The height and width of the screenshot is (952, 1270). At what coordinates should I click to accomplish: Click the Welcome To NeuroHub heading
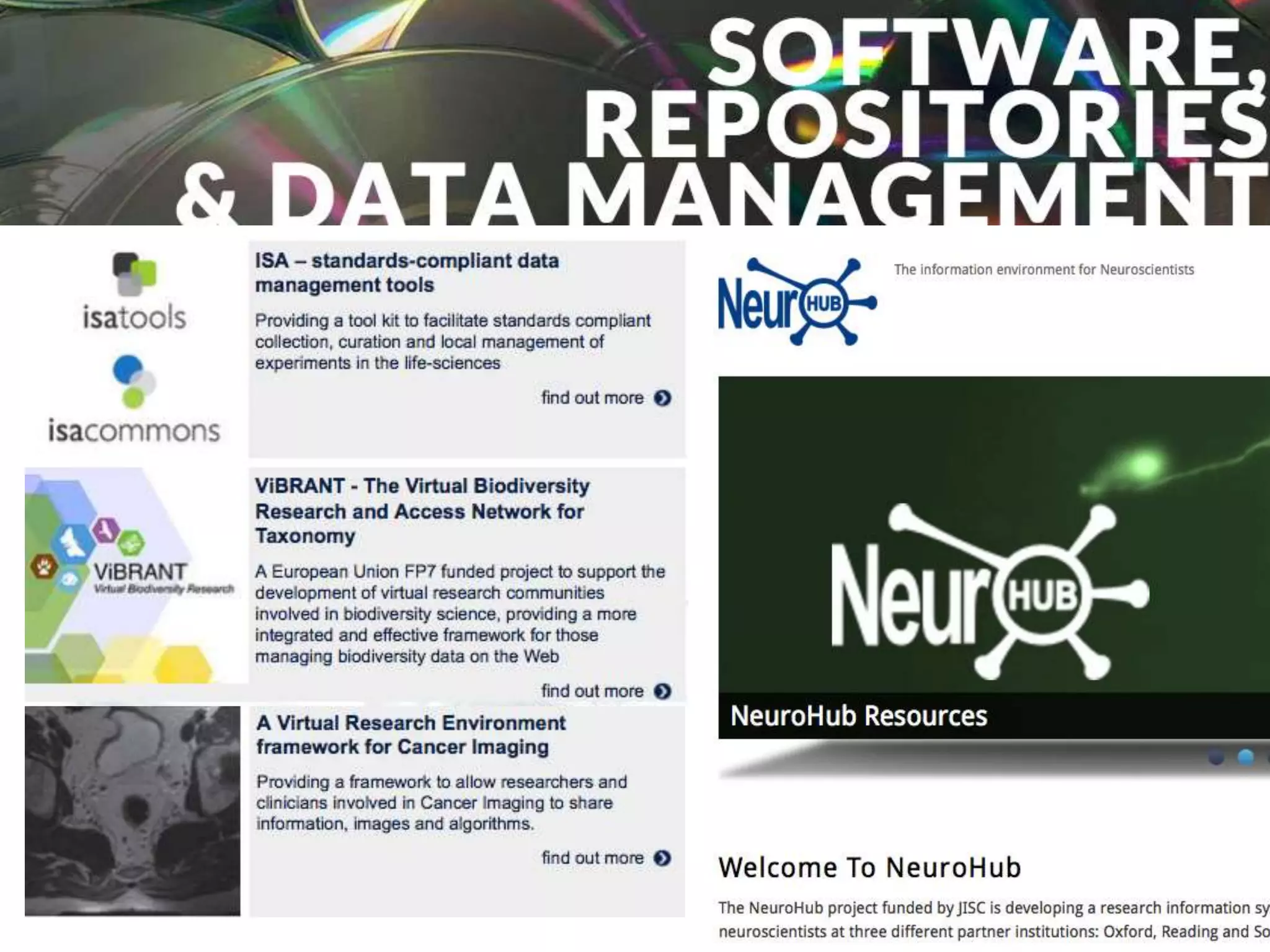(869, 867)
